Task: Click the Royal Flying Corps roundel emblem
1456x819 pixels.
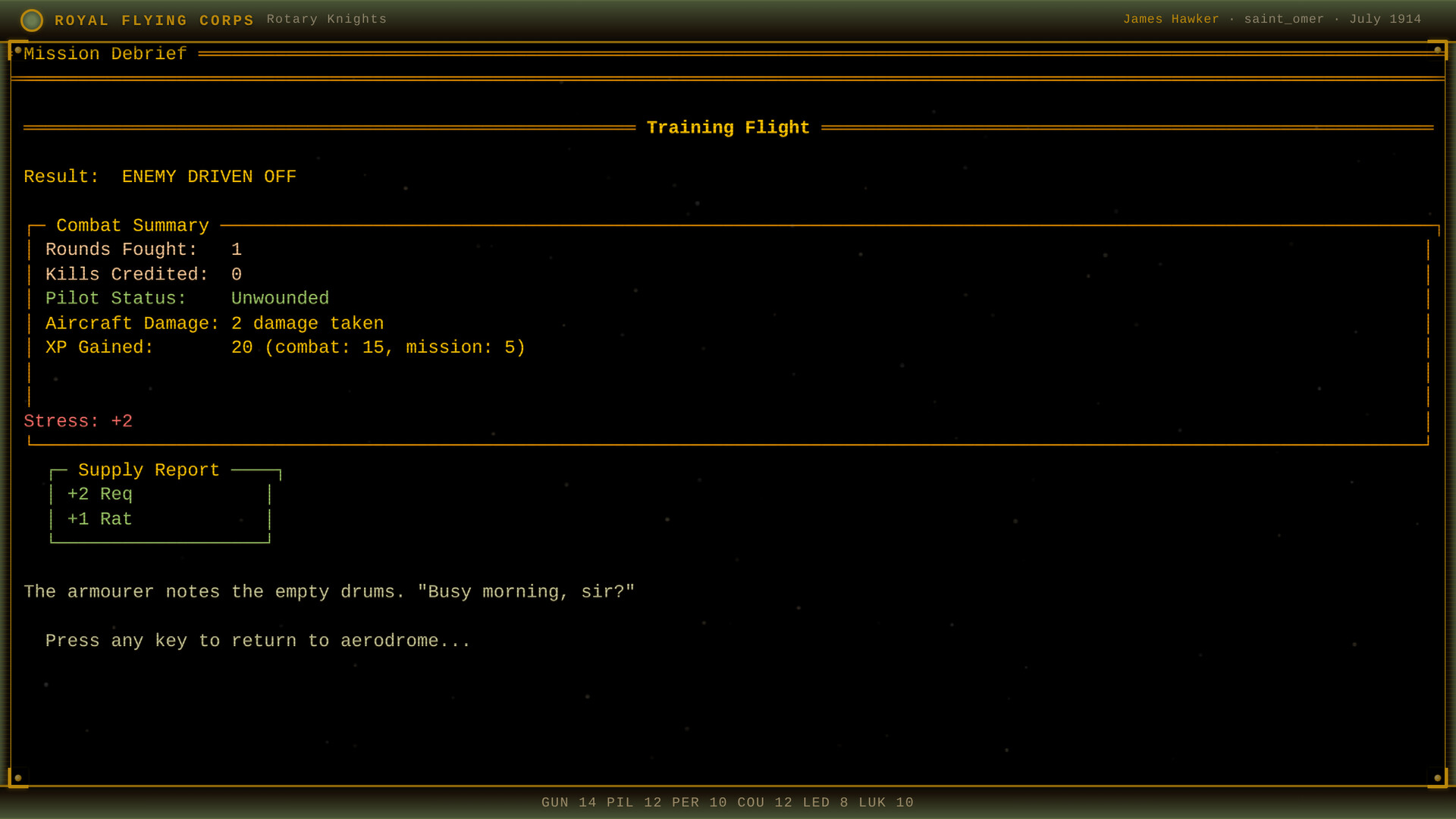Action: [32, 20]
